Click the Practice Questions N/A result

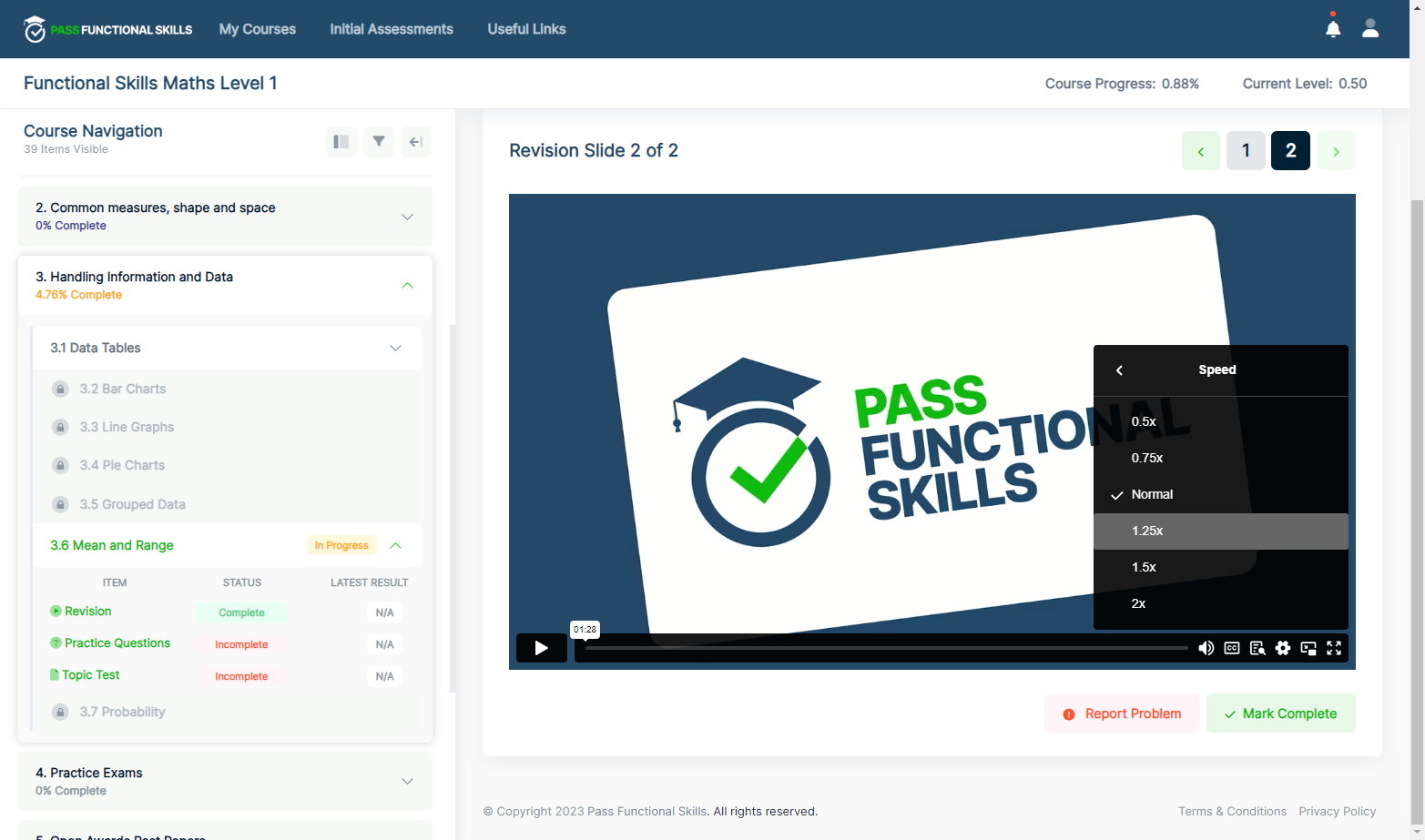(385, 645)
